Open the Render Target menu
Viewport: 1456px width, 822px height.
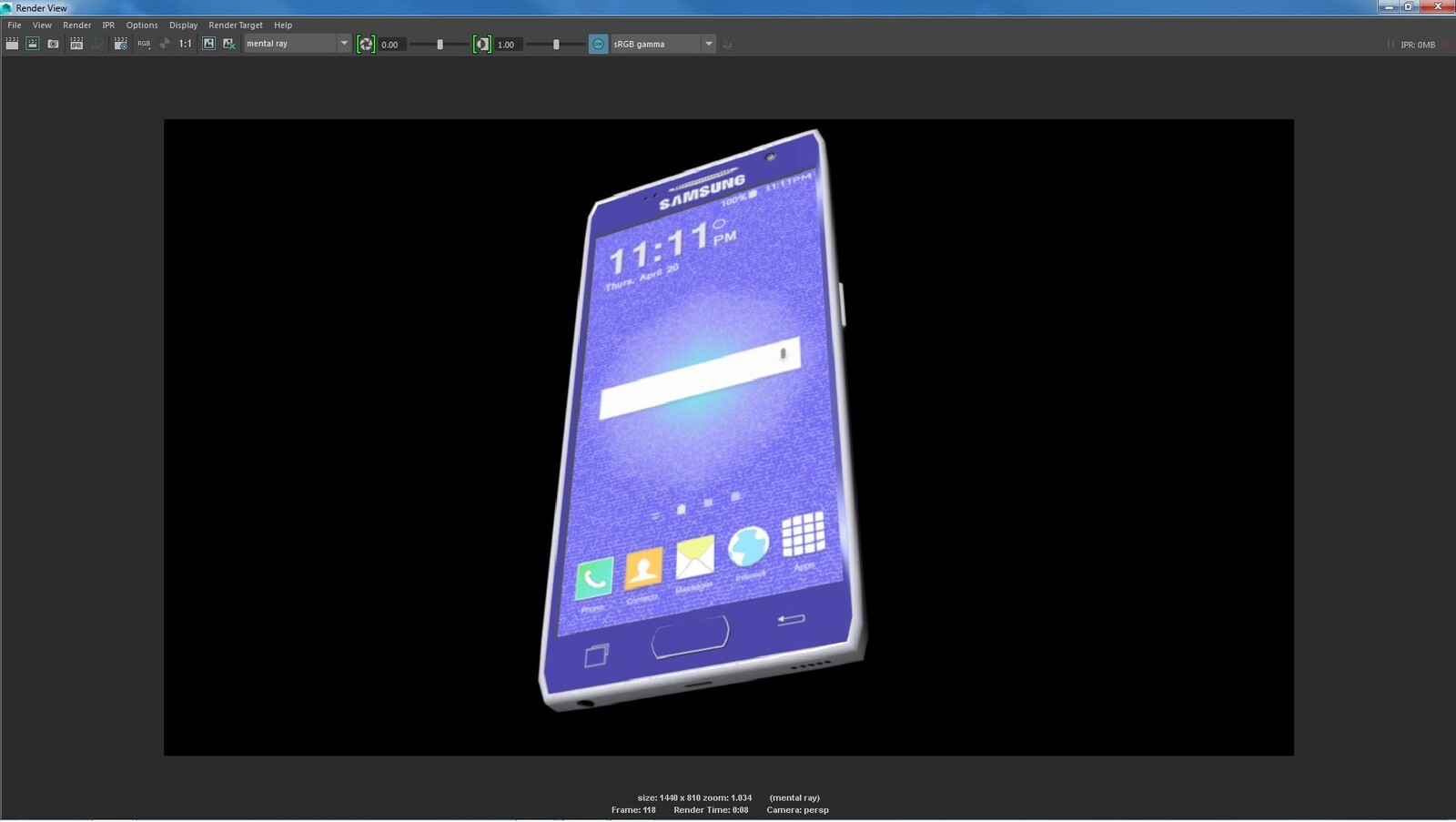point(235,25)
